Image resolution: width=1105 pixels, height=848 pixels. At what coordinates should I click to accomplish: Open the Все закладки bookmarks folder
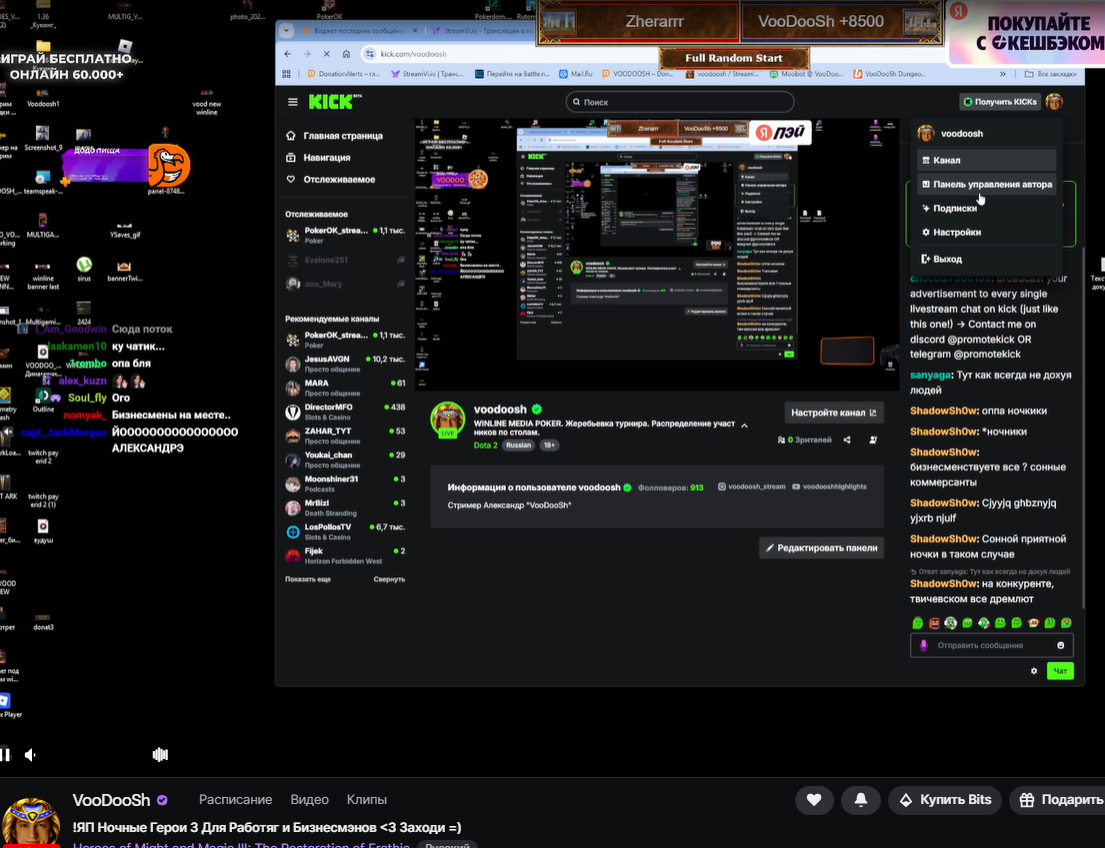[x=1050, y=73]
